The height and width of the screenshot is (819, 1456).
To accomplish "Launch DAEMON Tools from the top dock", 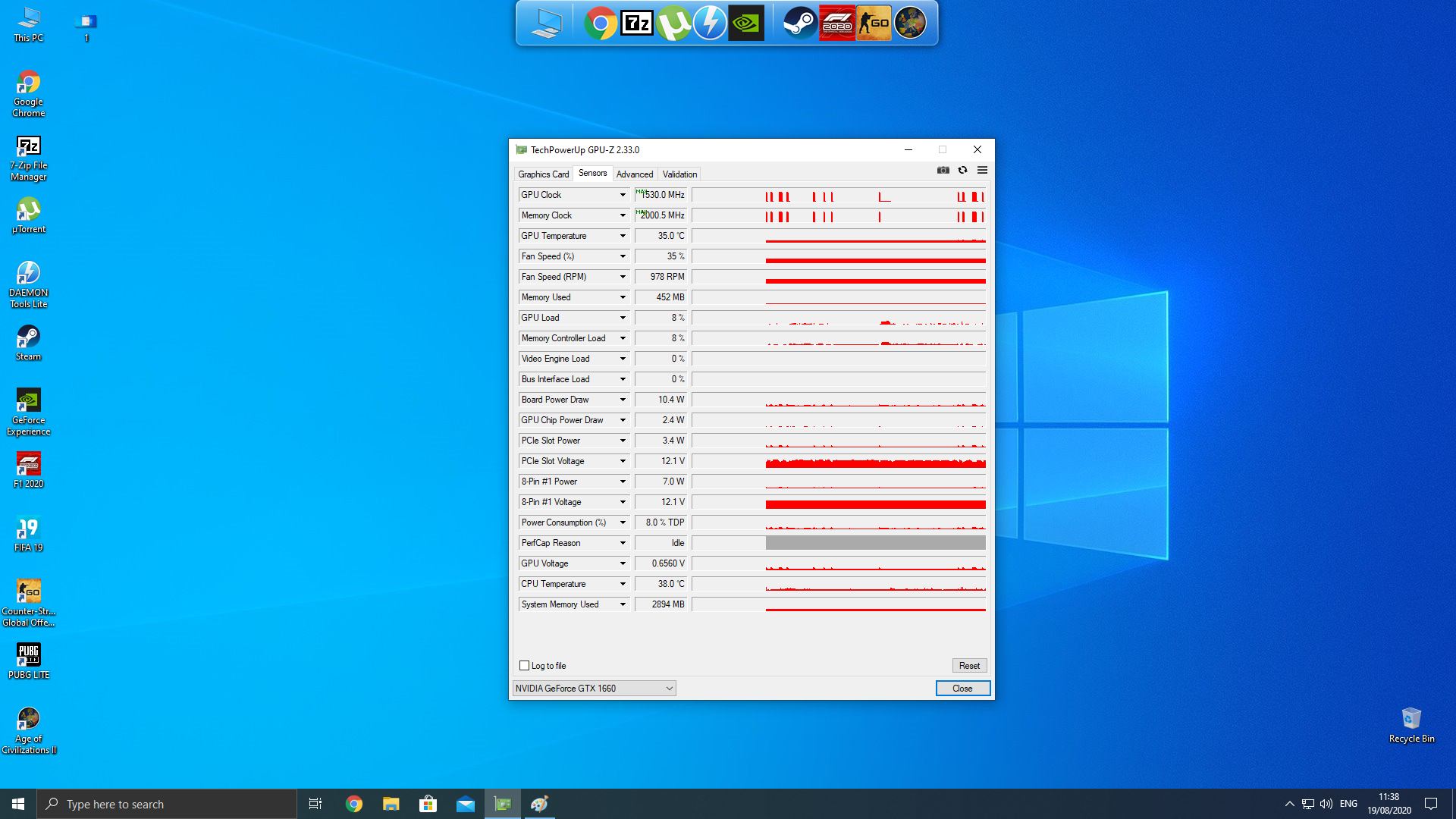I will pos(710,24).
